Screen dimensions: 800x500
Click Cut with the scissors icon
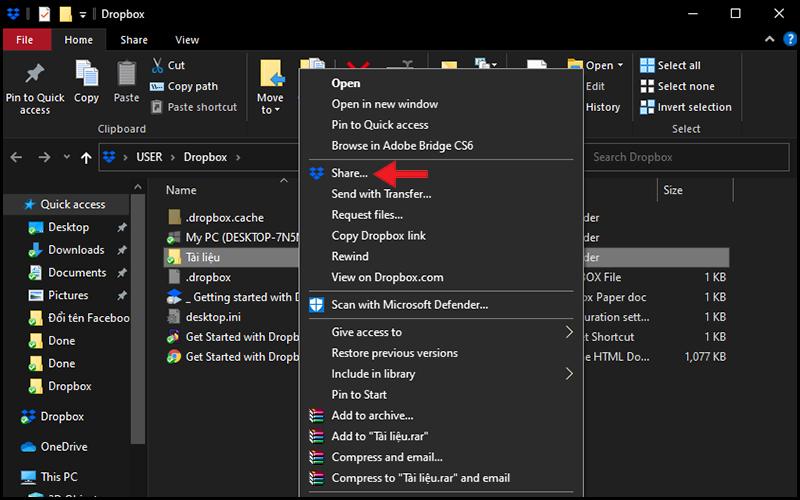pyautogui.click(x=168, y=65)
